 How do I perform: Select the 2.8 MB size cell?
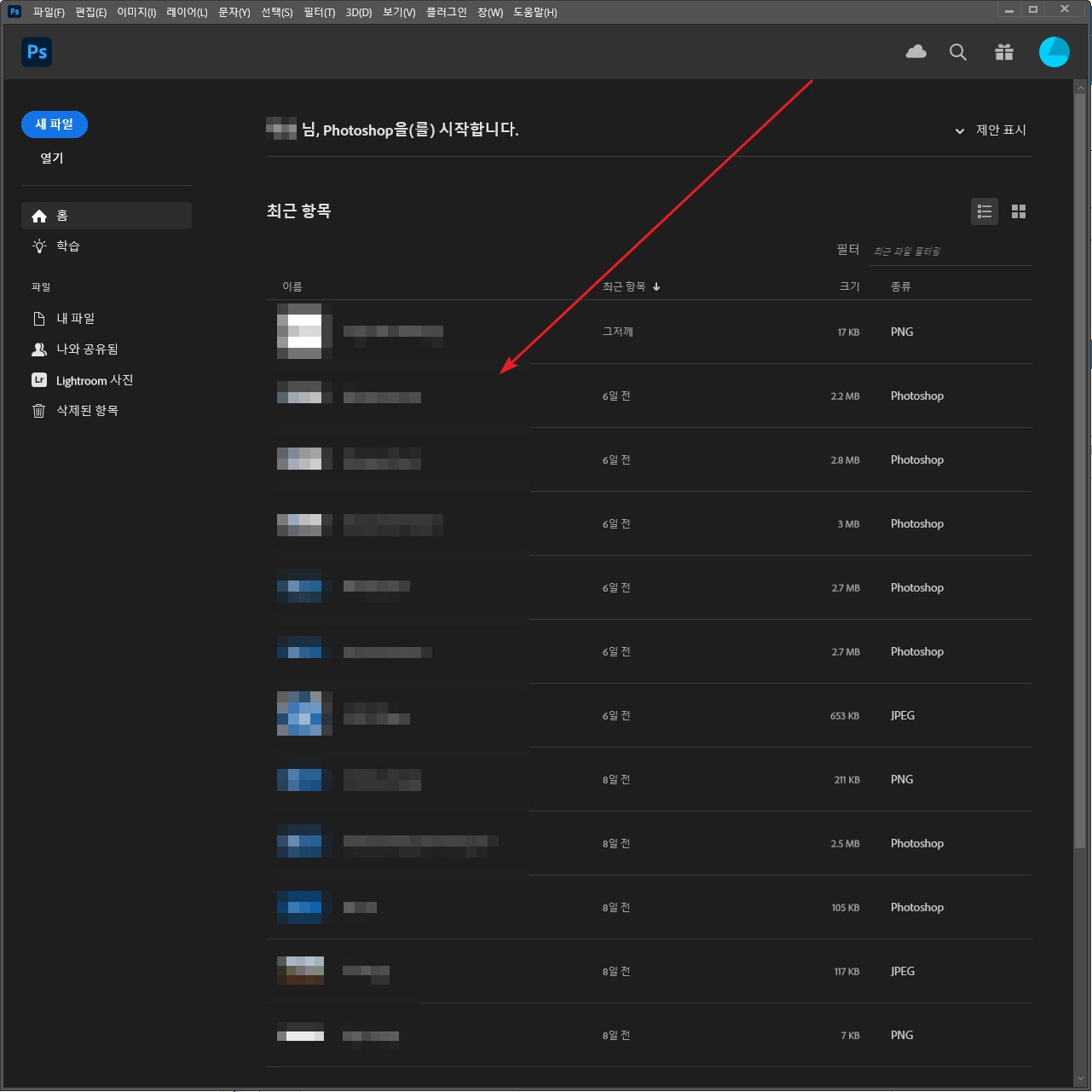click(x=845, y=460)
